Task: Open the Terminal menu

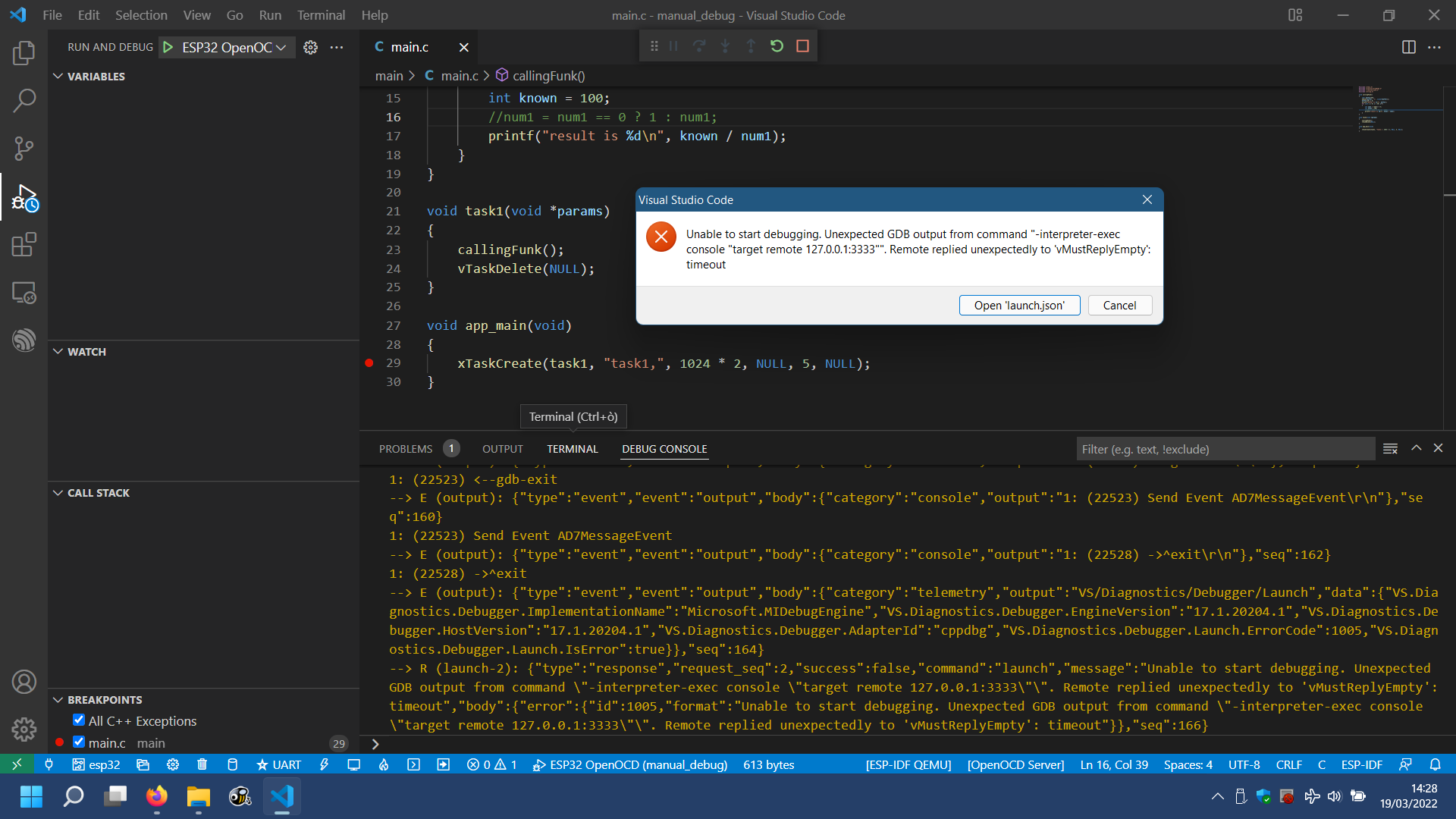Action: point(321,15)
